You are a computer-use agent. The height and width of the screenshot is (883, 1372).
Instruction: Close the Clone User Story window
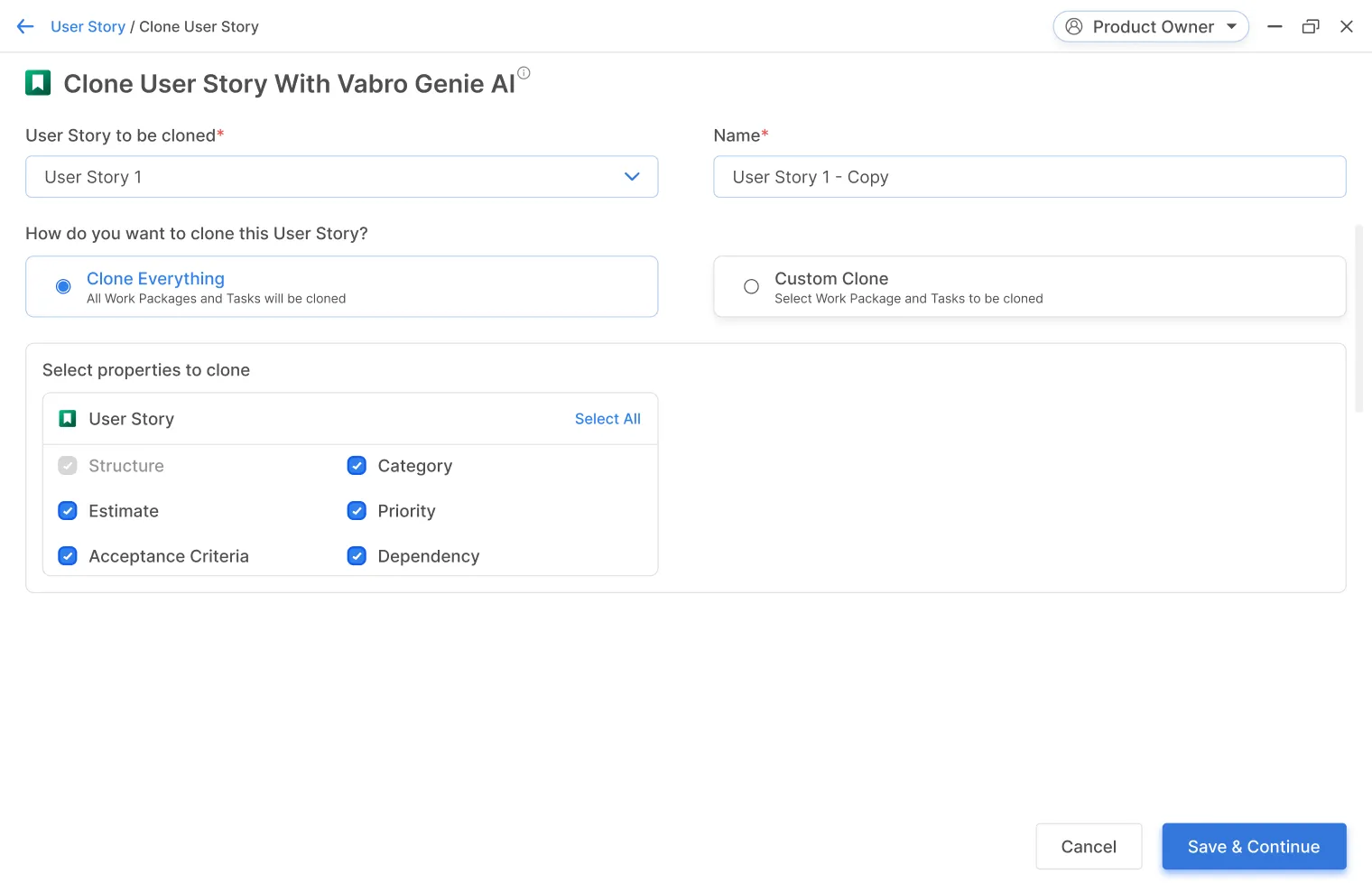(x=1346, y=27)
